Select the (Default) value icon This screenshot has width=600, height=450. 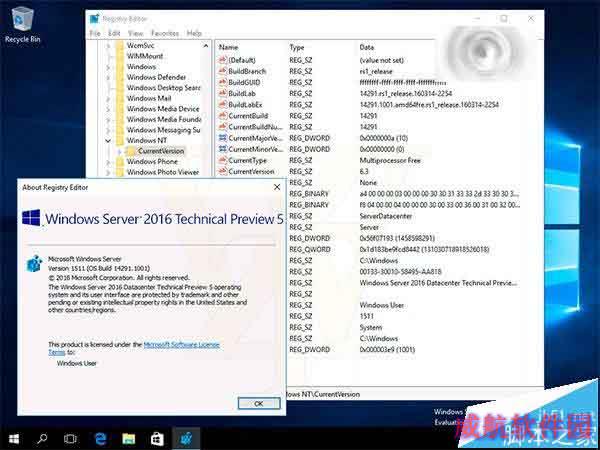point(223,60)
